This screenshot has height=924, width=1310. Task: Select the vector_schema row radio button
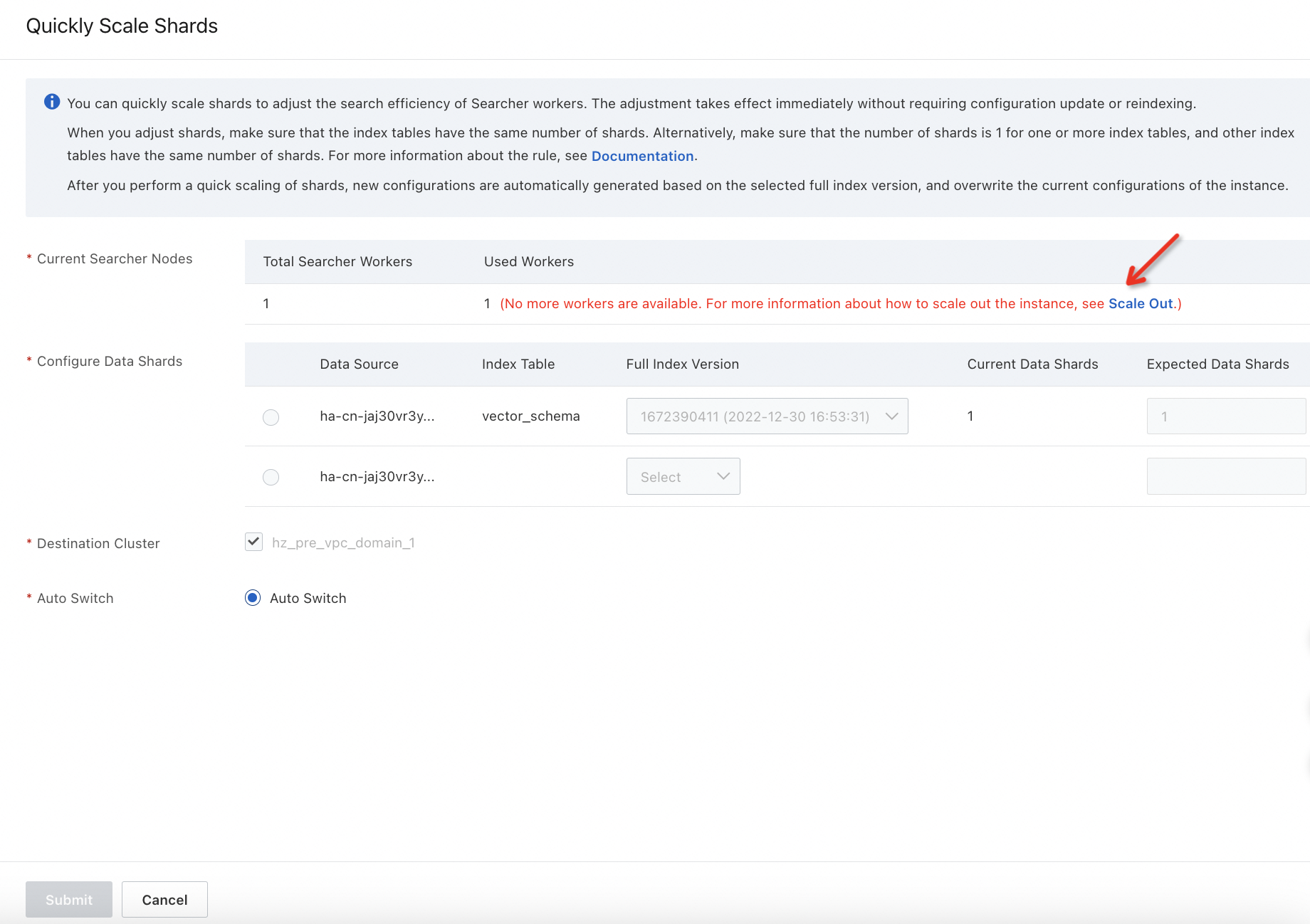[x=271, y=417]
